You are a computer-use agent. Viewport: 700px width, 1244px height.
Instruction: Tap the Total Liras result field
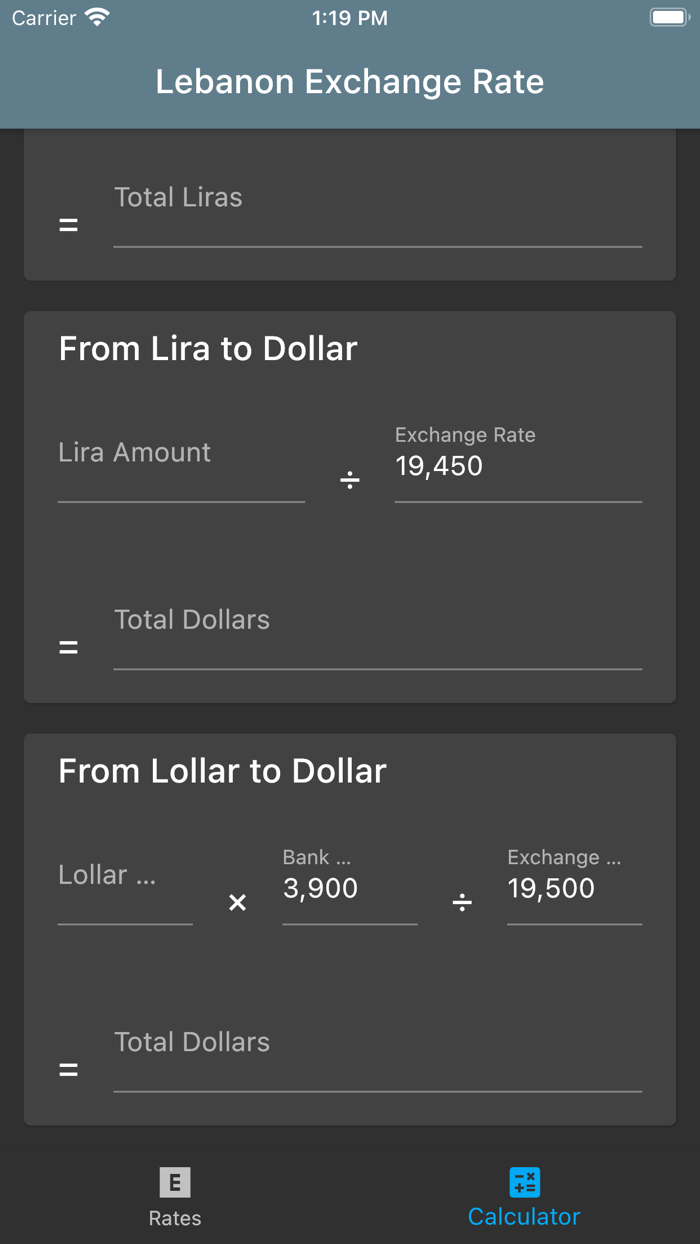377,213
